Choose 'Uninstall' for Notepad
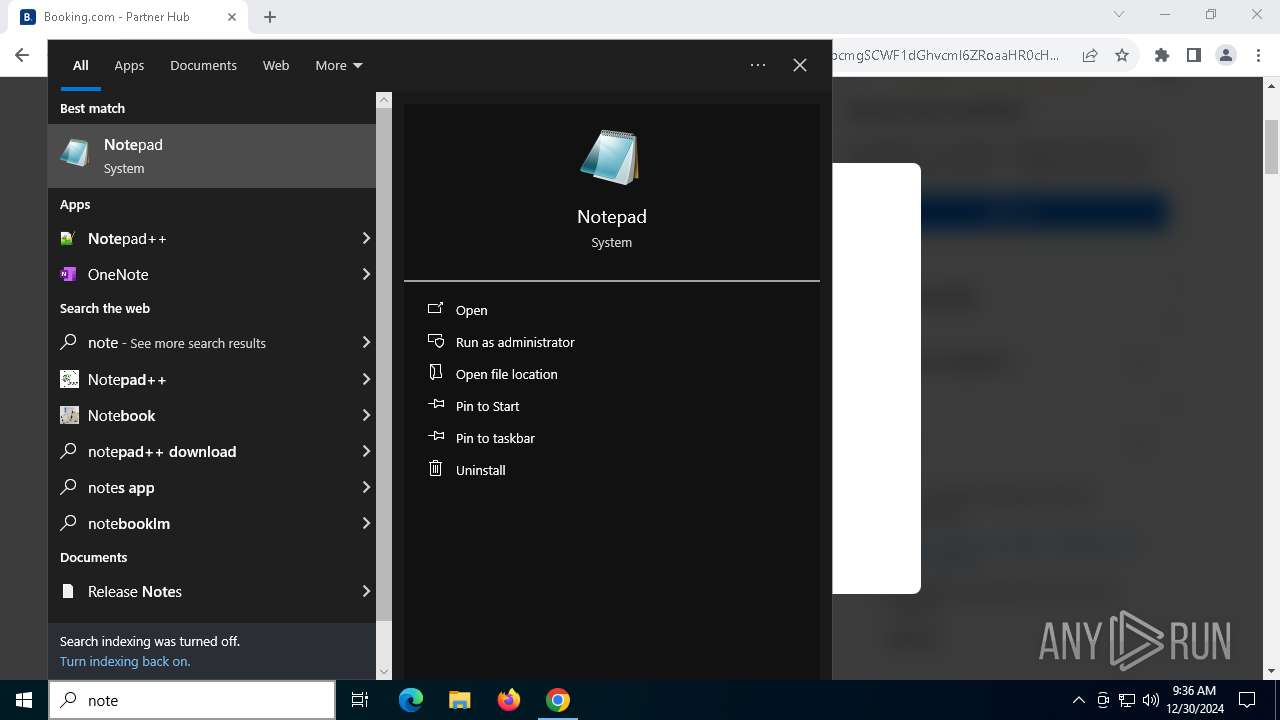This screenshot has height=720, width=1280. [x=481, y=470]
